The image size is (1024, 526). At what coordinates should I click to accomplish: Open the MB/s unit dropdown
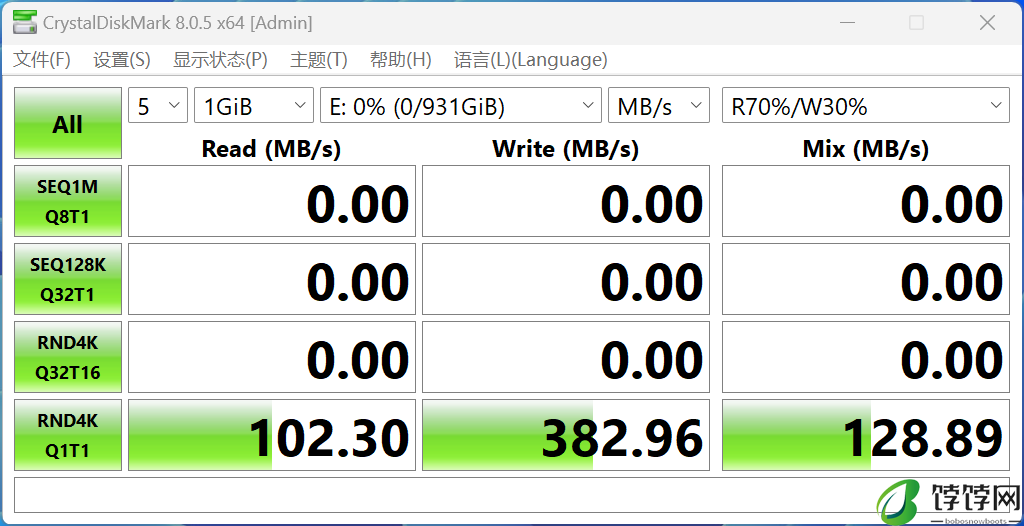659,105
